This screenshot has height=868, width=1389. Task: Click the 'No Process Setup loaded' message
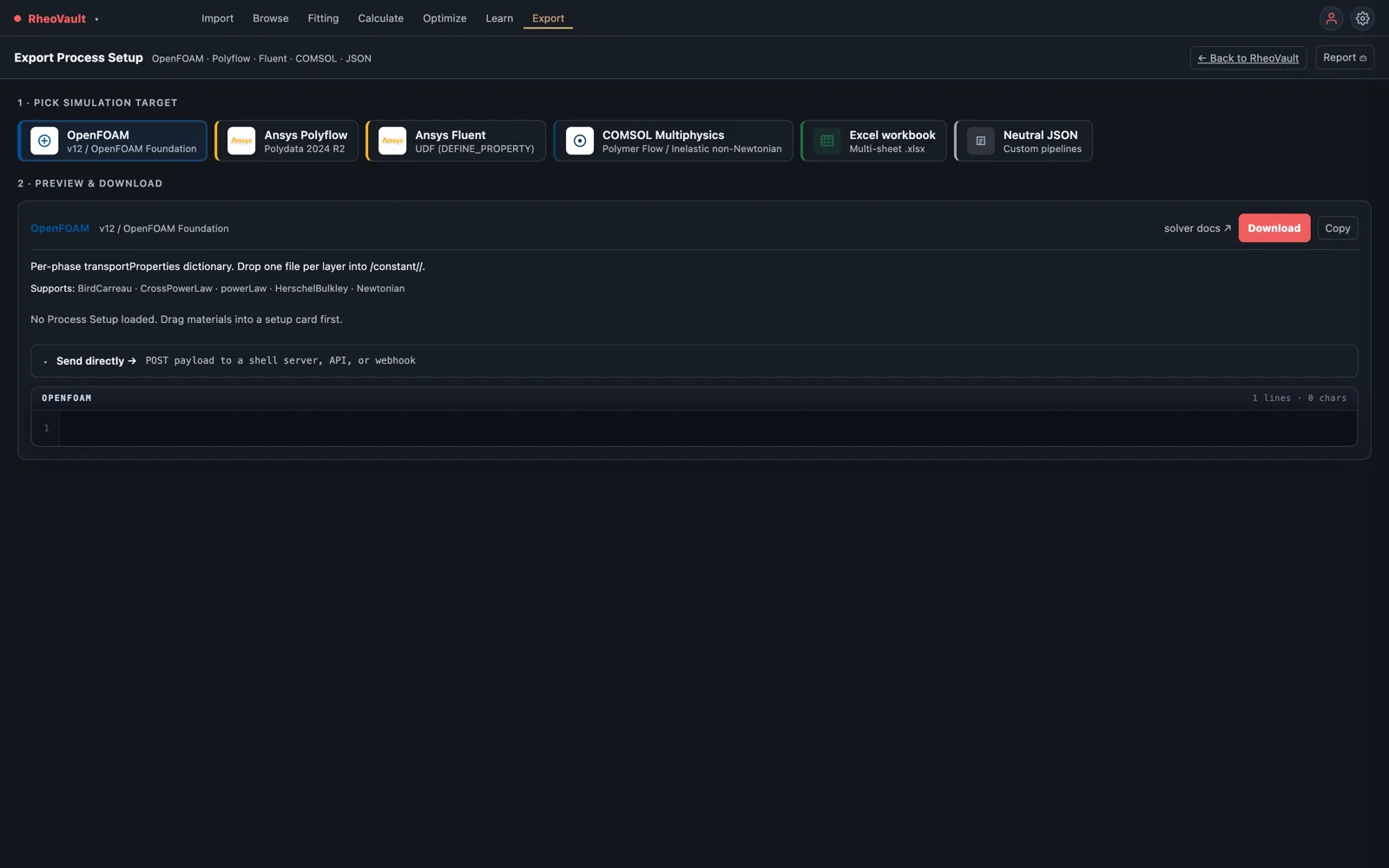point(187,319)
